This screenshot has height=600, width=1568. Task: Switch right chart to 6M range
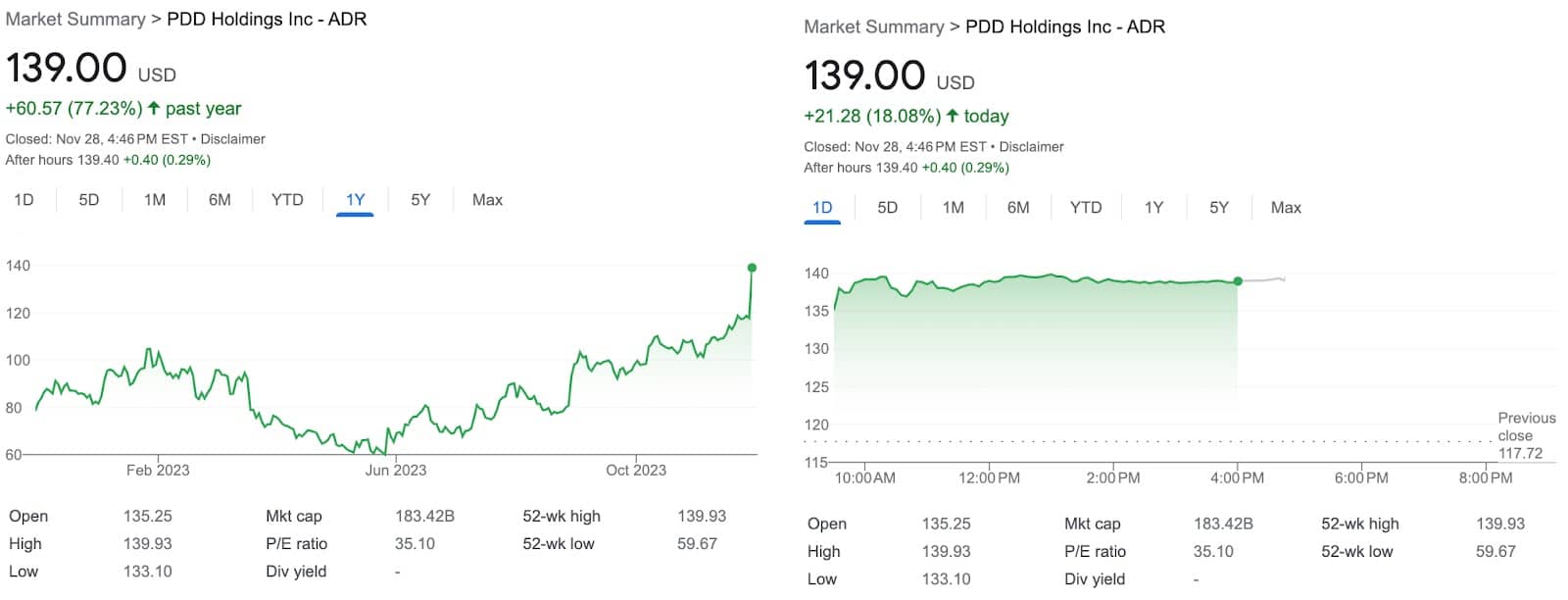click(1018, 208)
